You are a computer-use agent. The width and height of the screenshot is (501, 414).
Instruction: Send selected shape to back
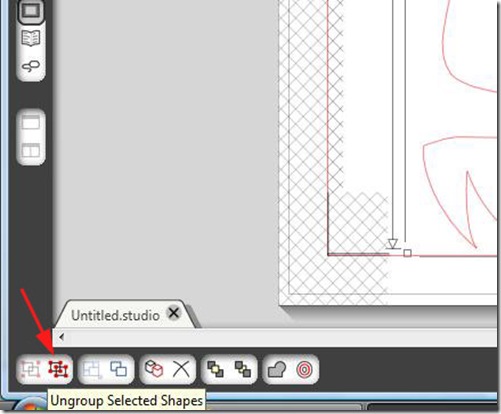243,369
